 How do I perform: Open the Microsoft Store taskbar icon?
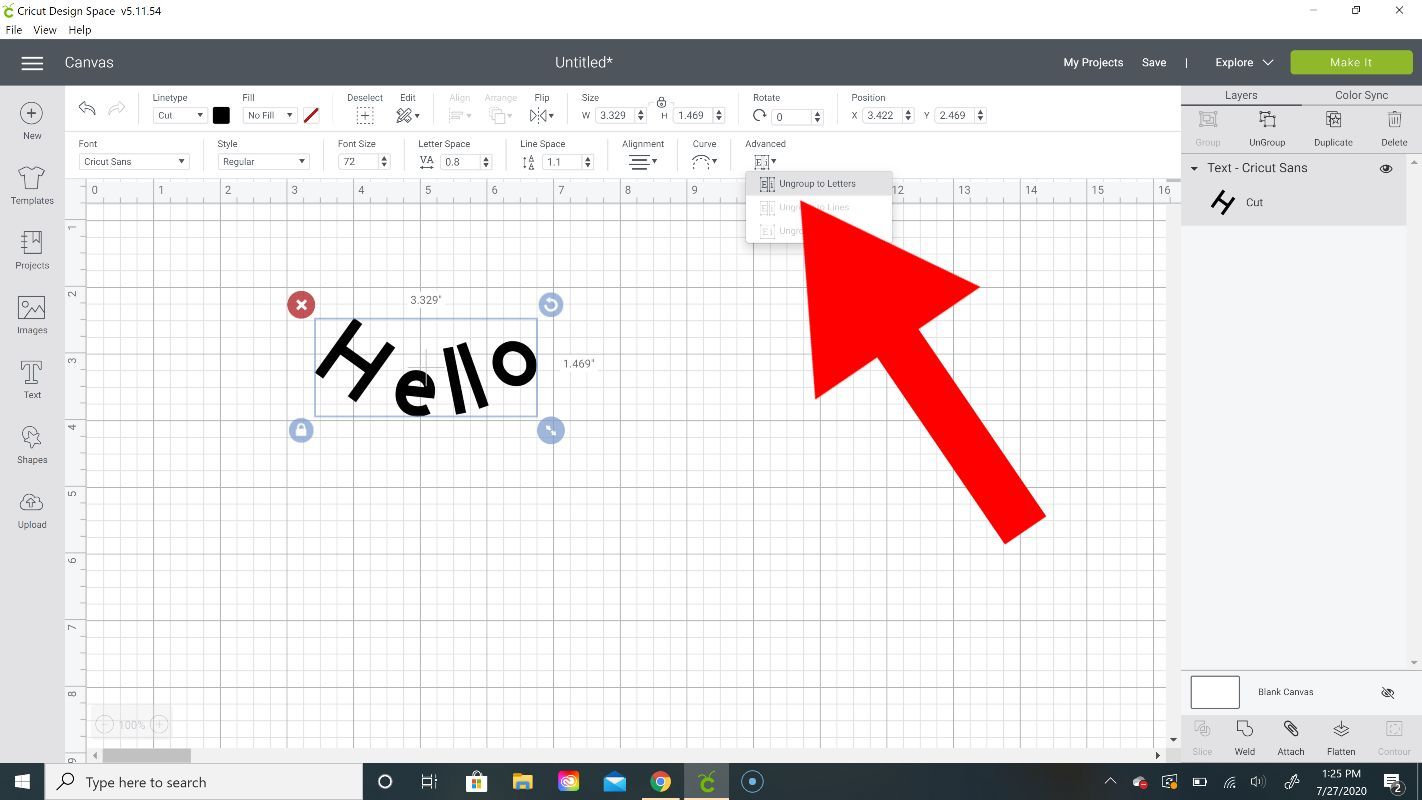(476, 782)
